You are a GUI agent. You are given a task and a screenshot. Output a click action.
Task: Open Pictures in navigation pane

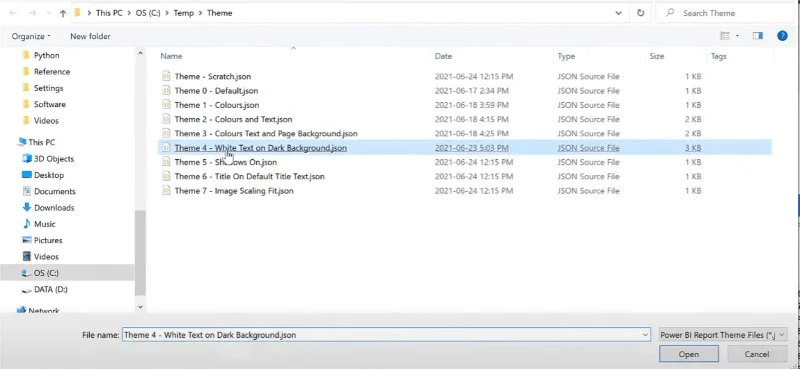48,240
